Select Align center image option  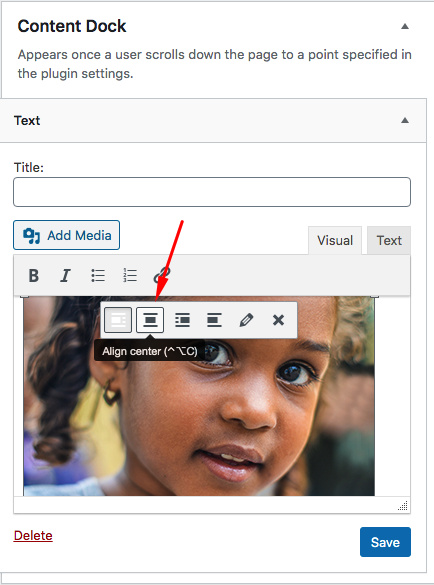pos(150,320)
